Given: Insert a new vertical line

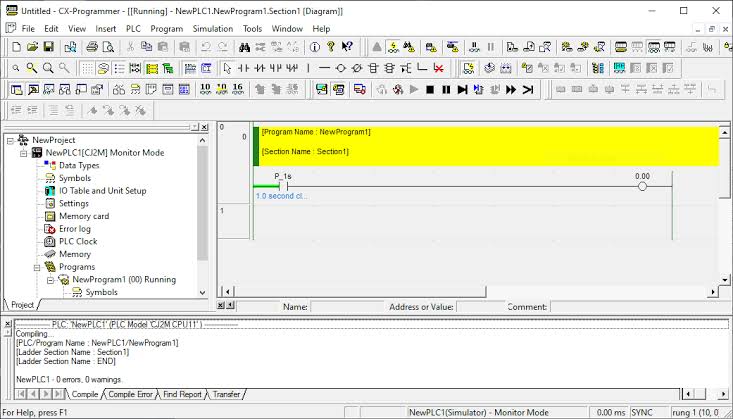Looking at the screenshot, I should [x=308, y=68].
